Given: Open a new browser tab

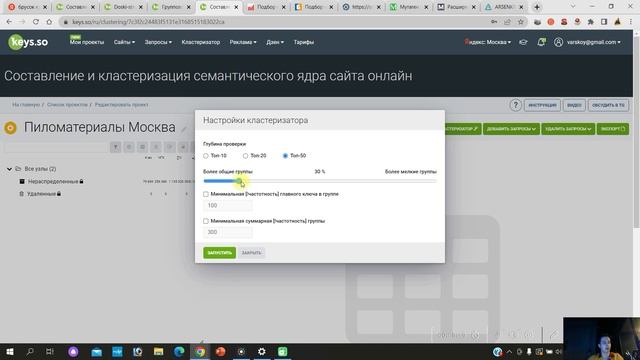Looking at the screenshot, I should [537, 7].
